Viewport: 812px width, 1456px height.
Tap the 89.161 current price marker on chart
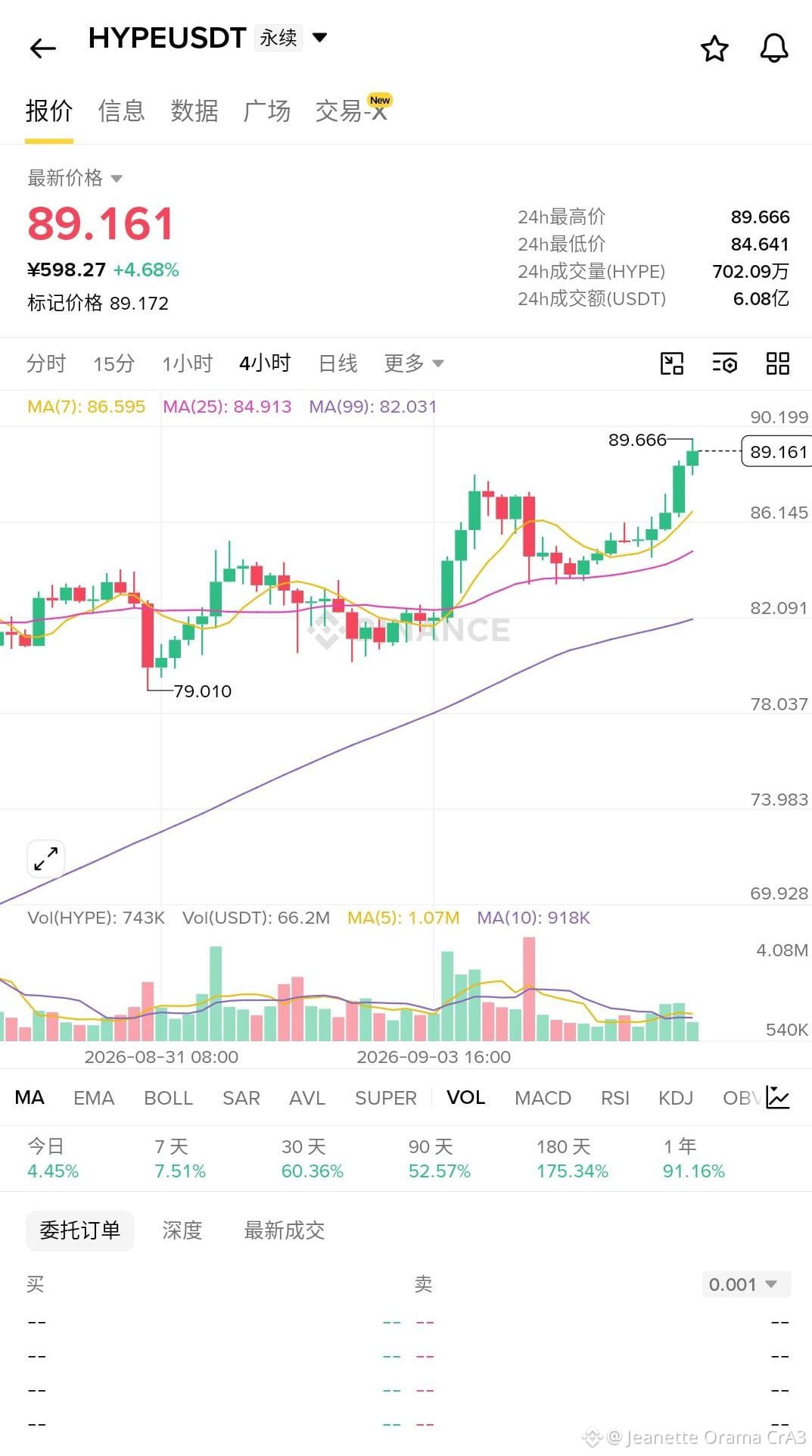tap(776, 451)
